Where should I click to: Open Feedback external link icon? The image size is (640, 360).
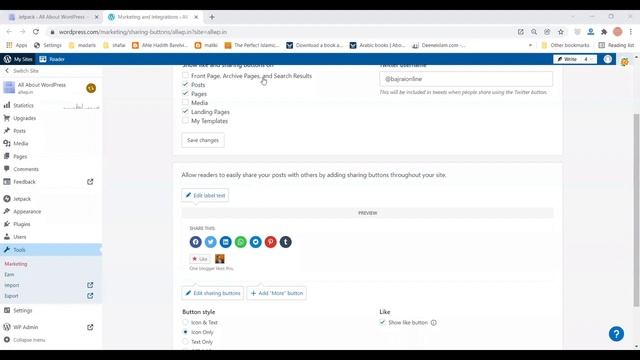pos(90,182)
